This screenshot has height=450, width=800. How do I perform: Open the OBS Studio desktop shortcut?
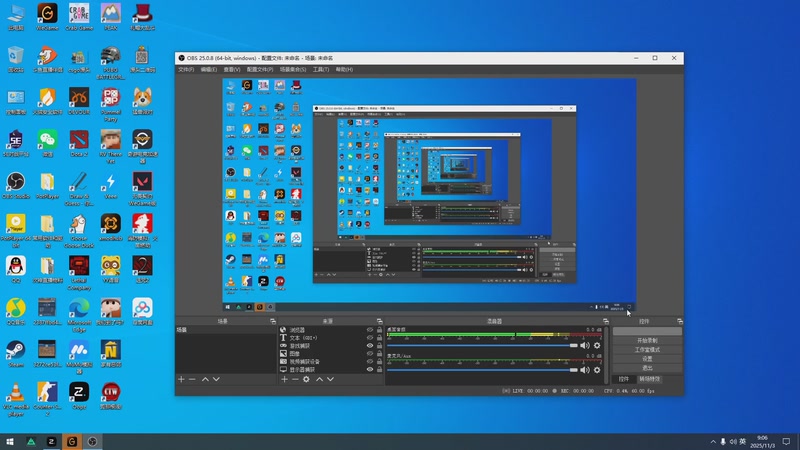tap(16, 186)
